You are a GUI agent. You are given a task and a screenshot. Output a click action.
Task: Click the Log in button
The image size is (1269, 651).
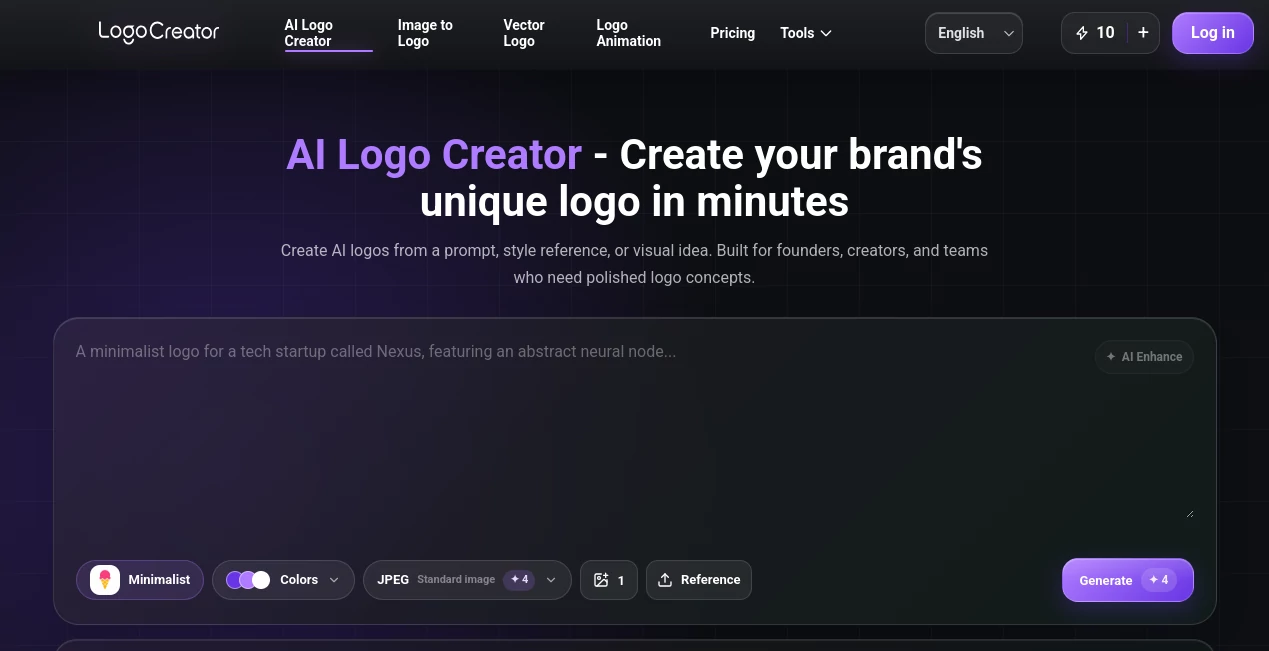pyautogui.click(x=1212, y=33)
